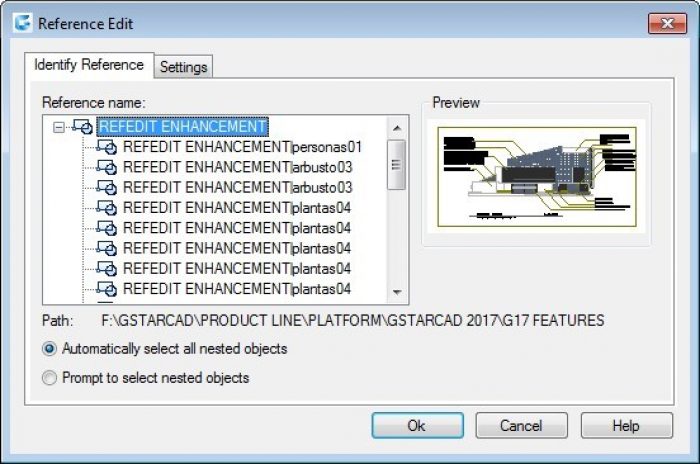Confirm with the Ok button
The image size is (700, 464).
417,426
